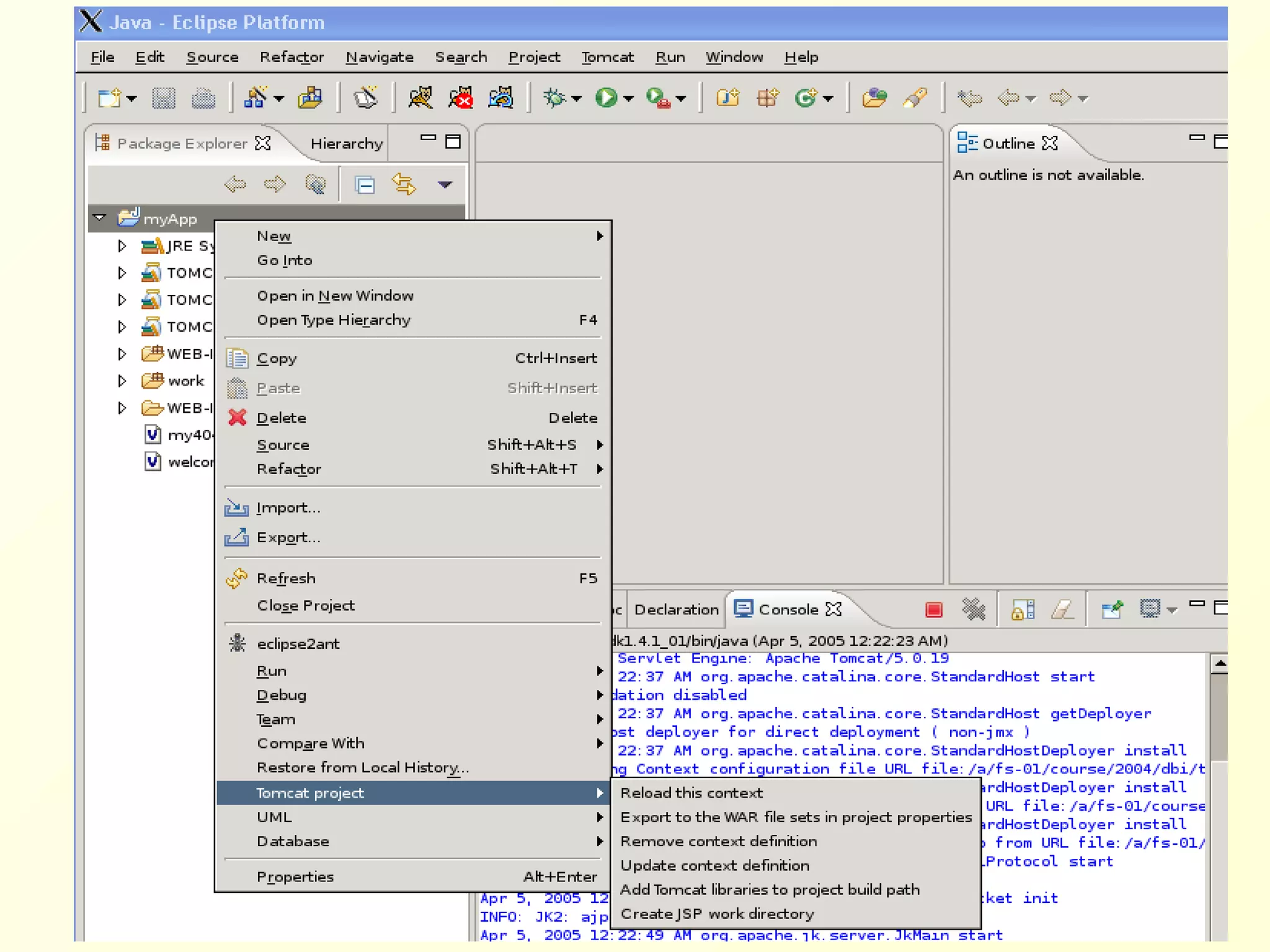Select Import... in context menu

click(x=413, y=508)
